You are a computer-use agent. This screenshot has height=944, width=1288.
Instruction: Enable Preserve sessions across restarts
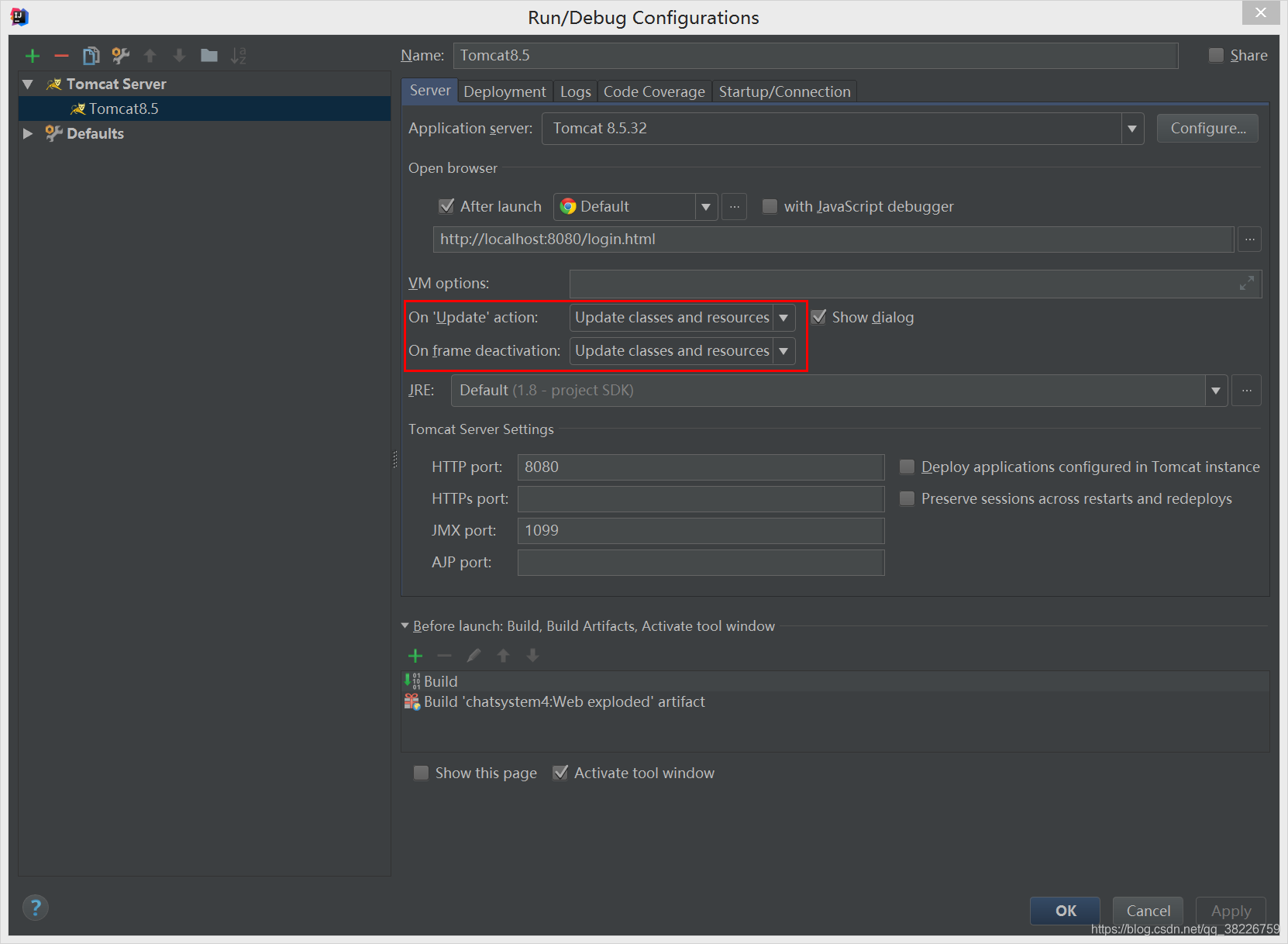coord(907,498)
